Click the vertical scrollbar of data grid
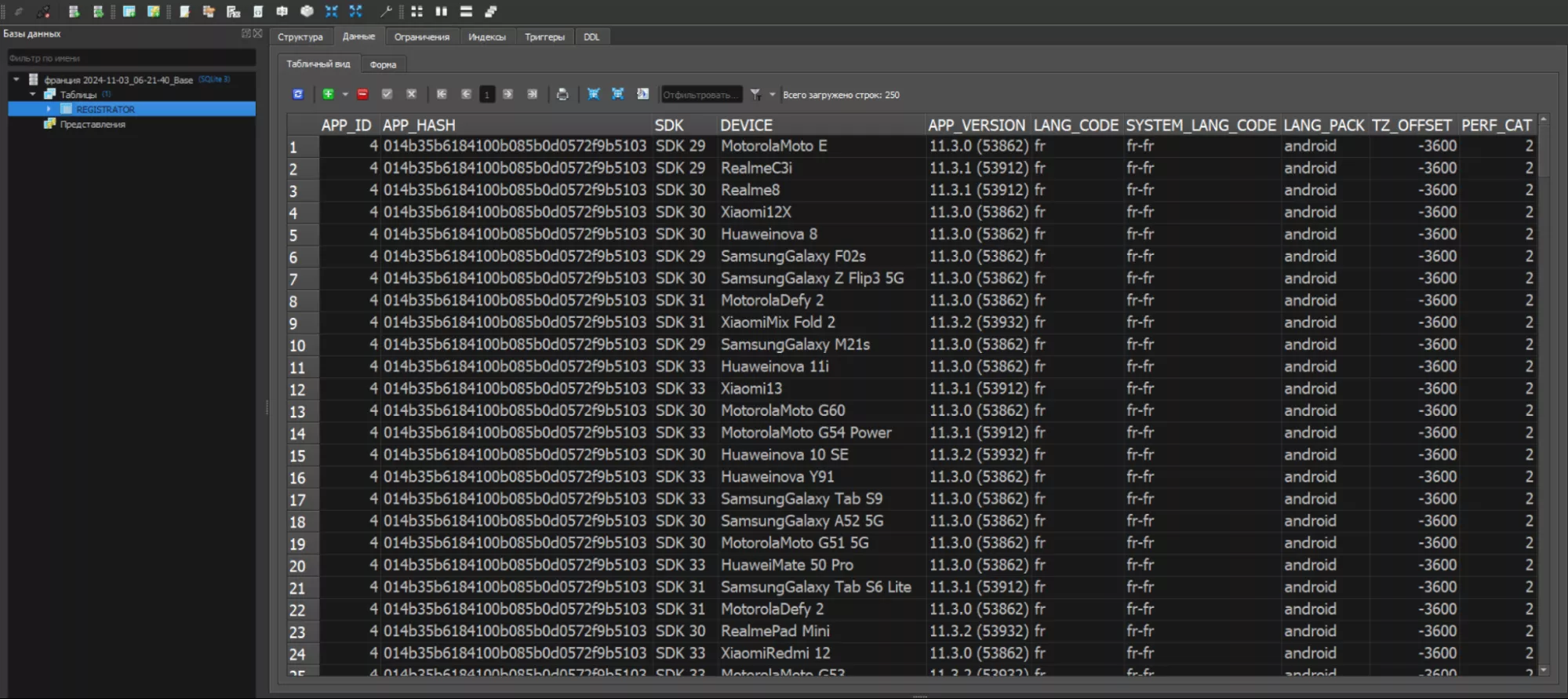1568x699 pixels. pyautogui.click(x=1543, y=394)
